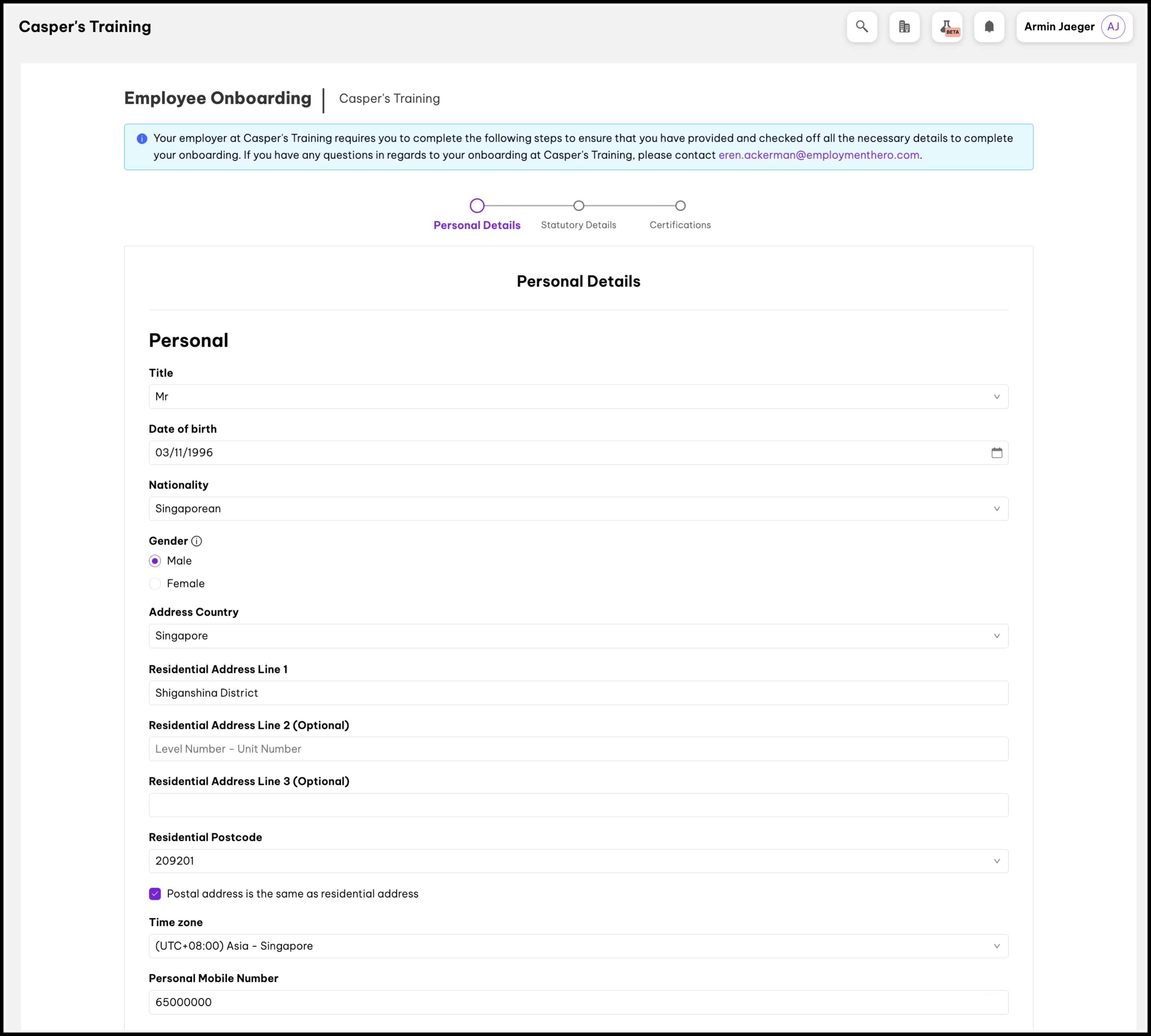The width and height of the screenshot is (1151, 1036).
Task: Untick postal address same as residential
Action: click(155, 894)
